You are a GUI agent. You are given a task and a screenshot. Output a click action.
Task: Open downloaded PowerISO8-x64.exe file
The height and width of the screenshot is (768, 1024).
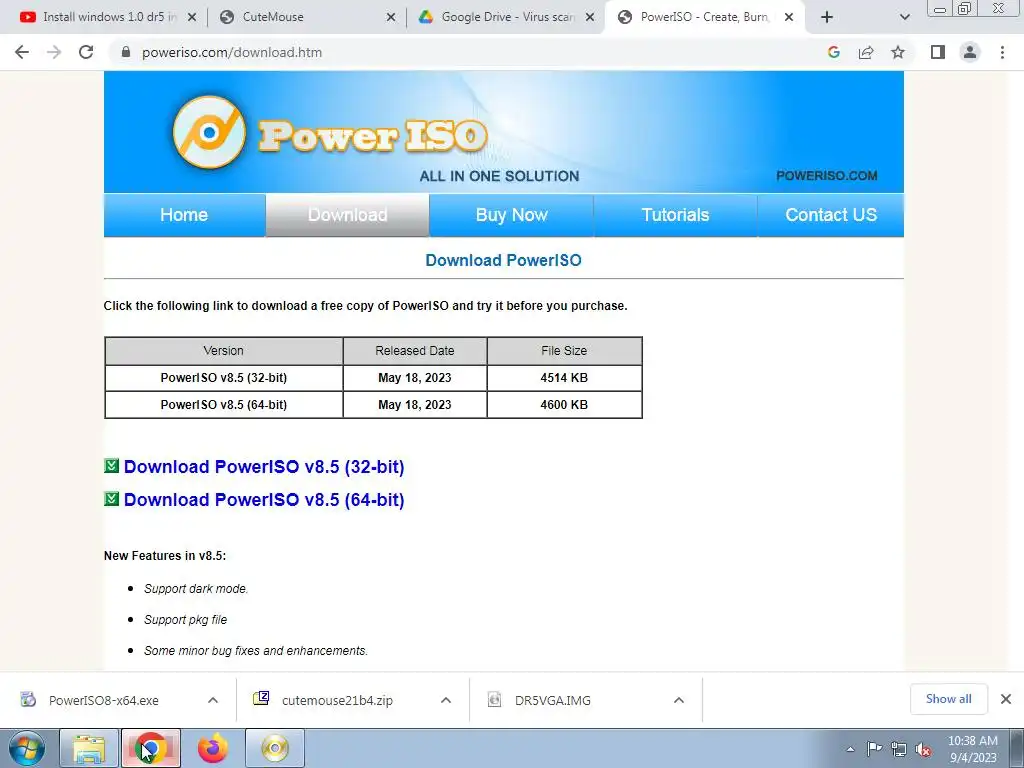point(103,700)
